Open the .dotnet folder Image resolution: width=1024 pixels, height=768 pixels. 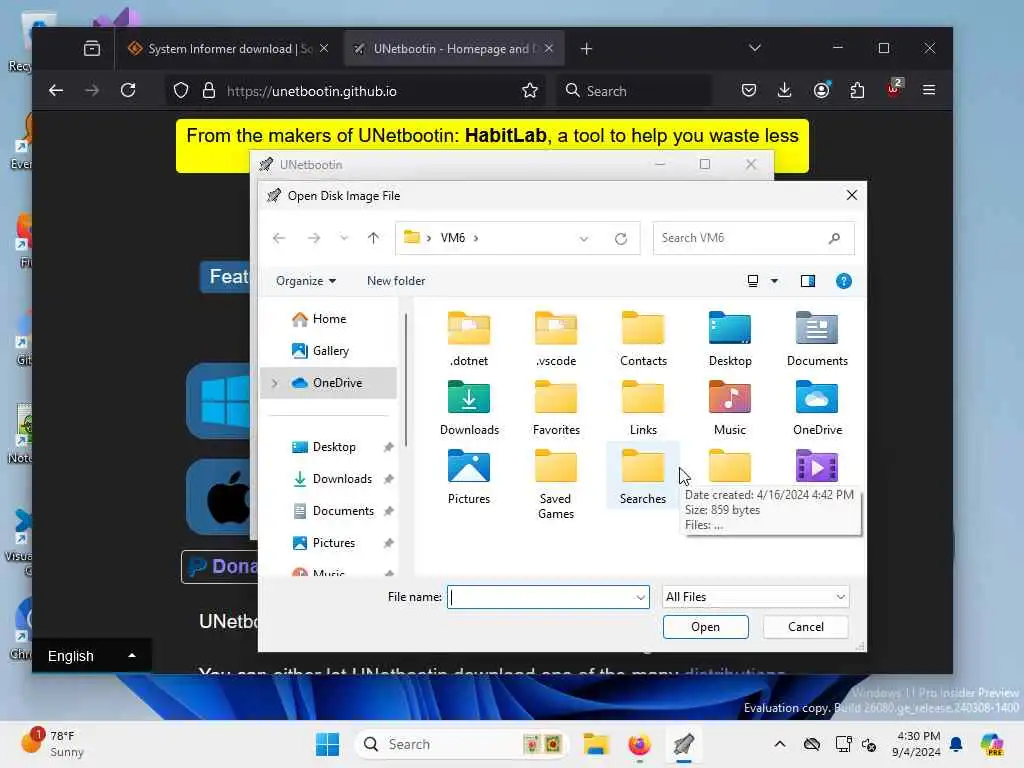coord(469,339)
